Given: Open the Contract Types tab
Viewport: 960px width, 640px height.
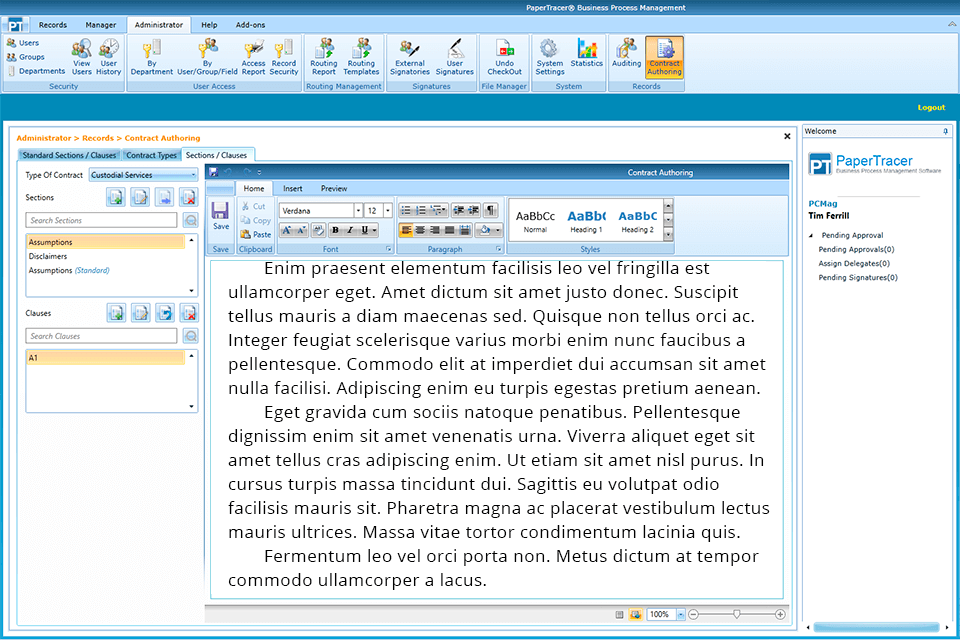Looking at the screenshot, I should (151, 155).
